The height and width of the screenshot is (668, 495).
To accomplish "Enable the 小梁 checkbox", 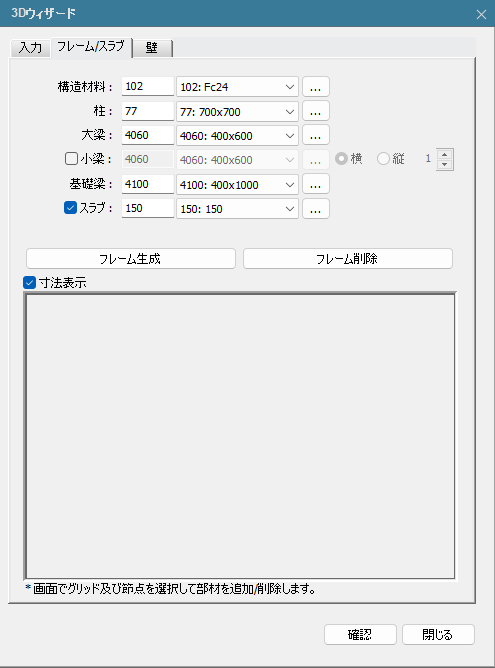I will (71, 159).
